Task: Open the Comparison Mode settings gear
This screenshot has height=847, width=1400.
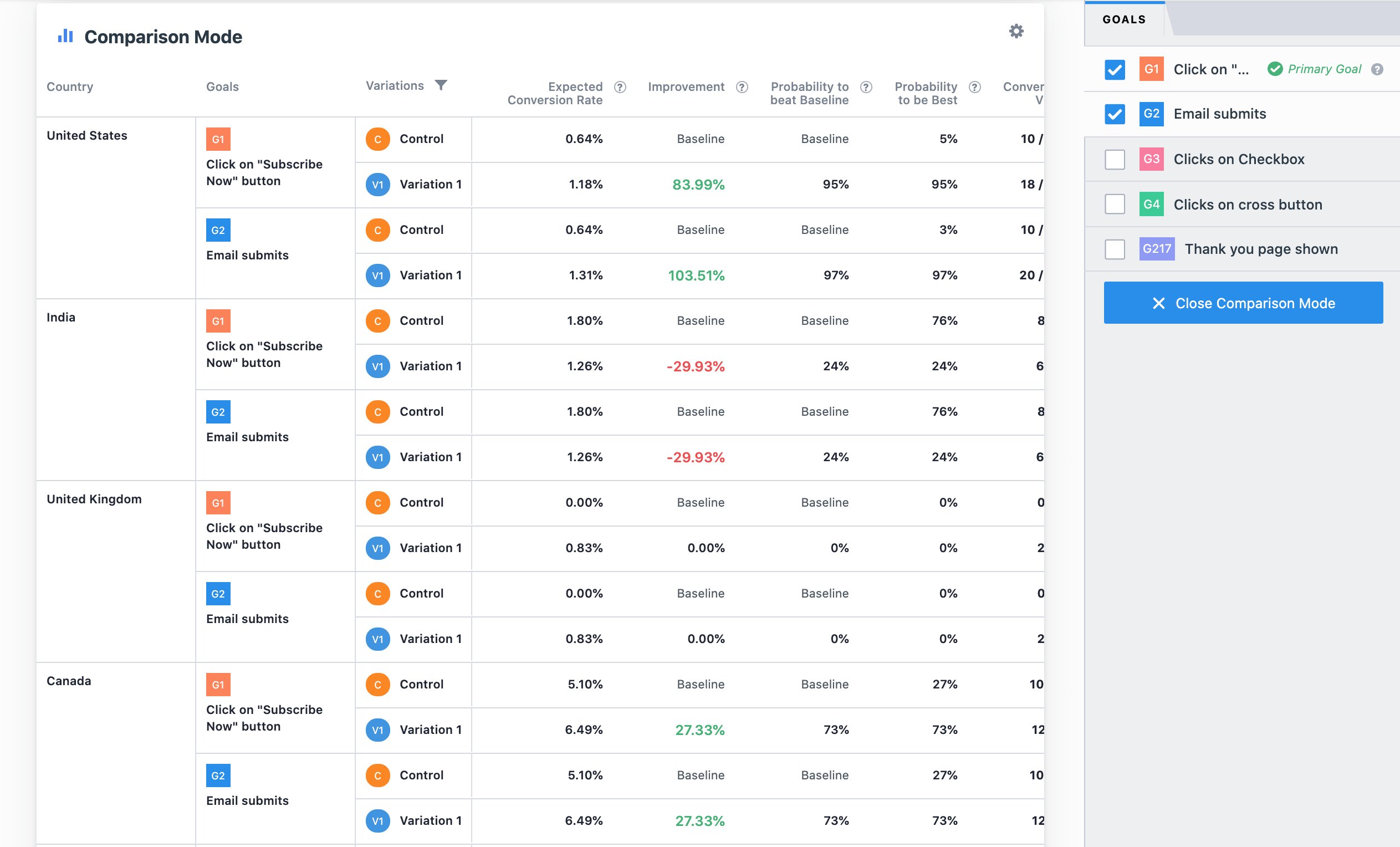Action: pos(1016,30)
